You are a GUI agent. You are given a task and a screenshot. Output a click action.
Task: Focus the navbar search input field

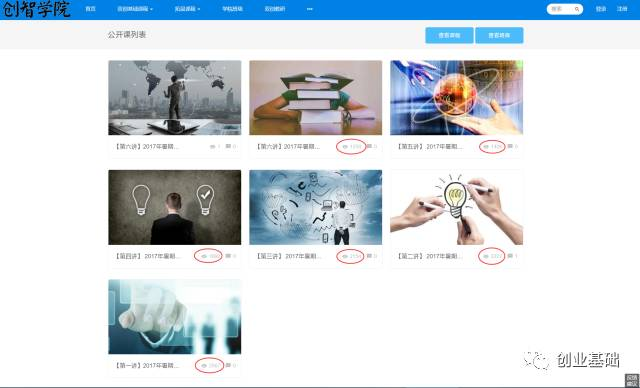pyautogui.click(x=561, y=9)
